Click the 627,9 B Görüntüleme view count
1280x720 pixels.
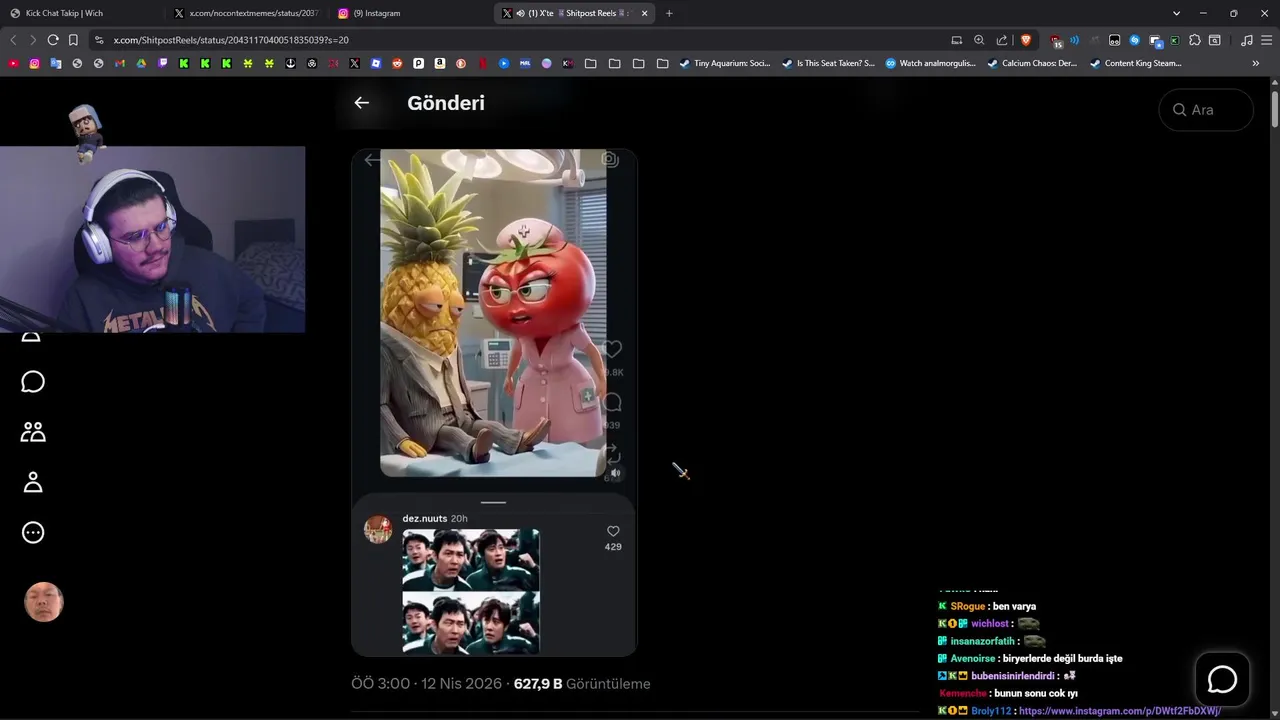pos(582,684)
